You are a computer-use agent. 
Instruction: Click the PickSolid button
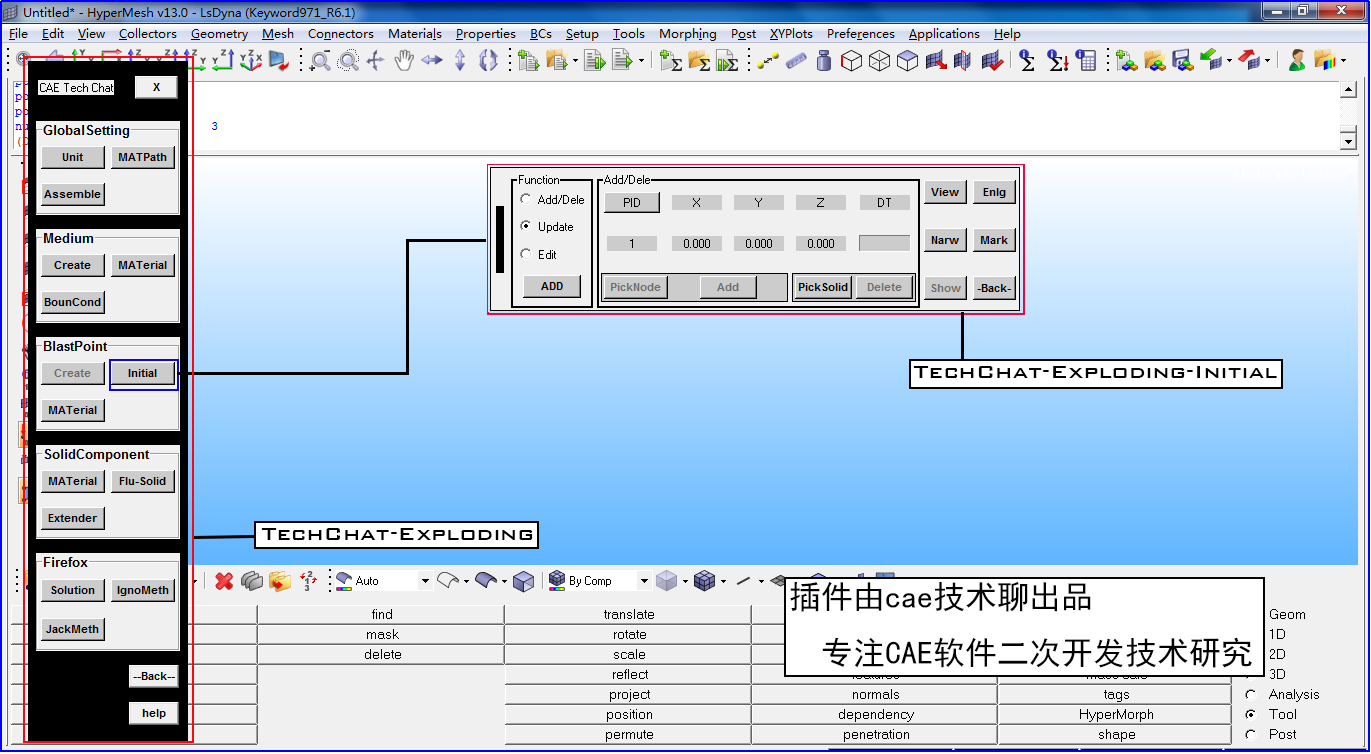tap(822, 287)
